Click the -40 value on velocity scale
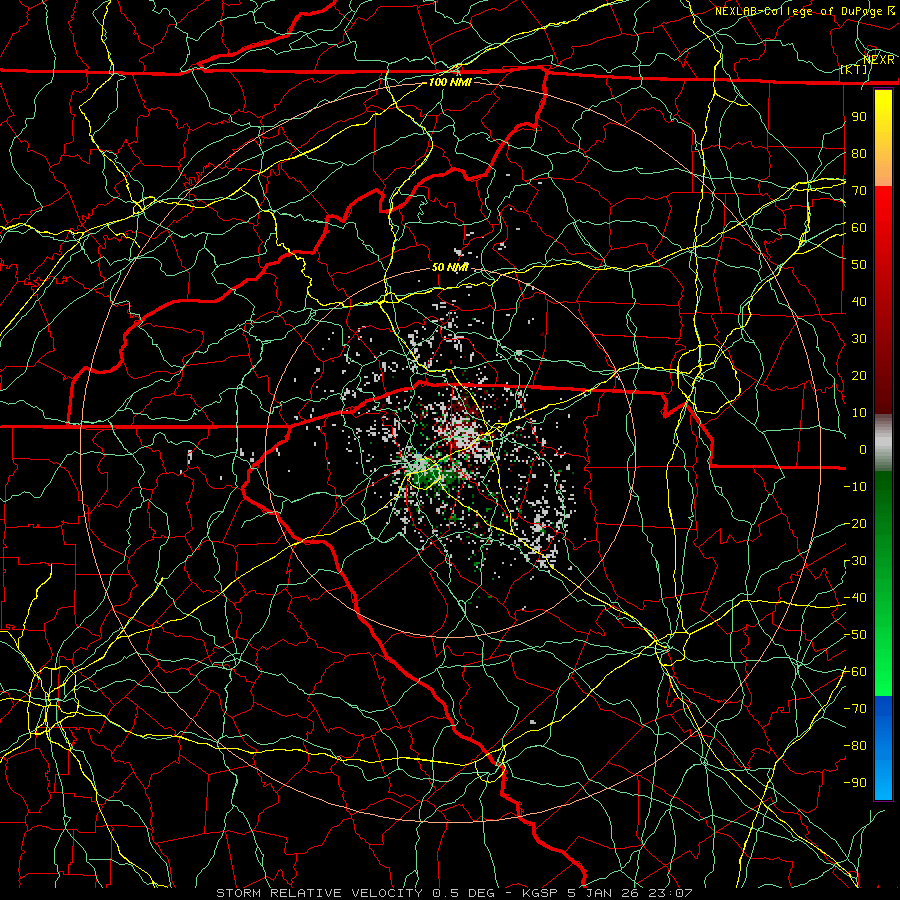Screen dimensions: 900x900 pos(855,598)
